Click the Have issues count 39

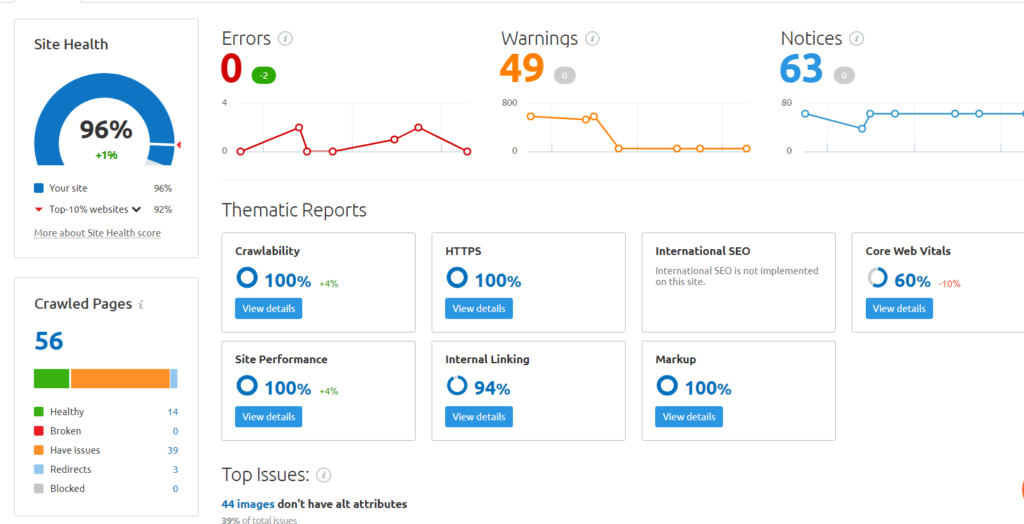172,450
